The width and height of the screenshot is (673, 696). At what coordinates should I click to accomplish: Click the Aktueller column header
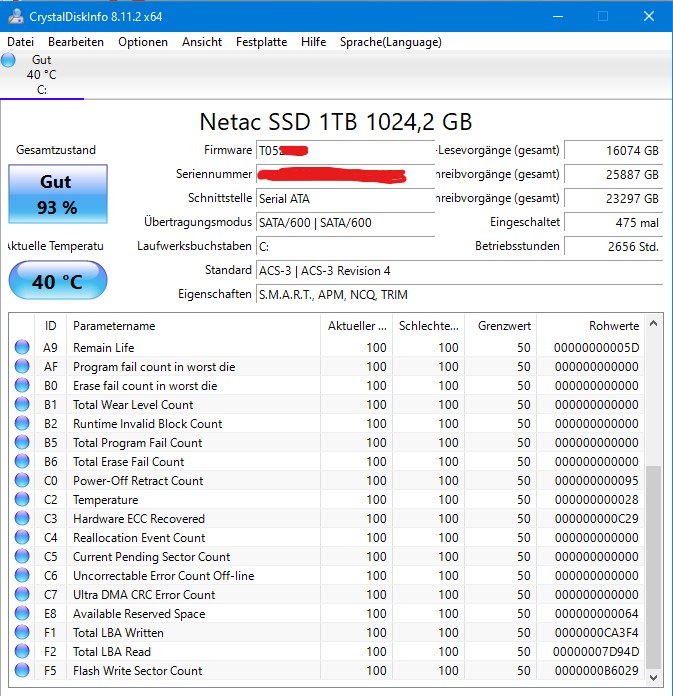pos(356,326)
